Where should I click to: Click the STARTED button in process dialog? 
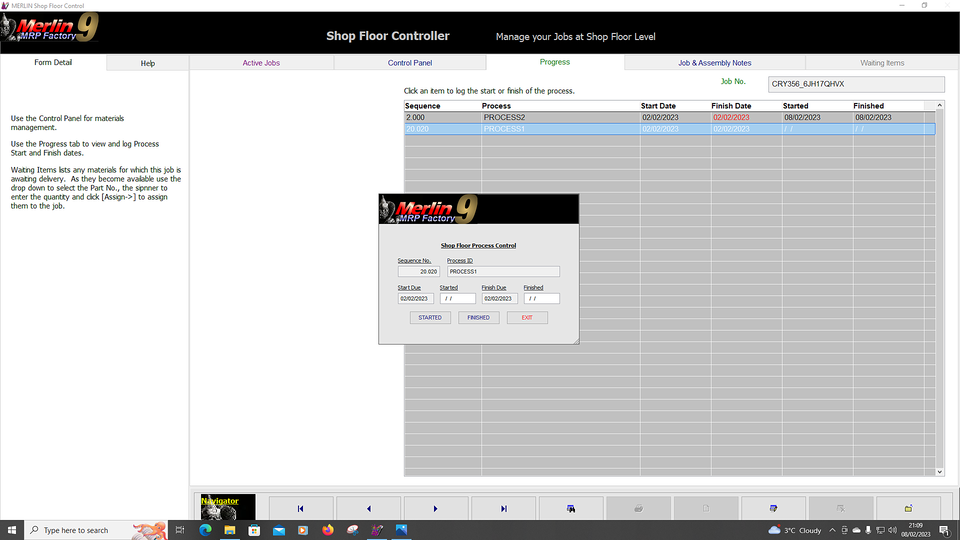[x=430, y=318]
